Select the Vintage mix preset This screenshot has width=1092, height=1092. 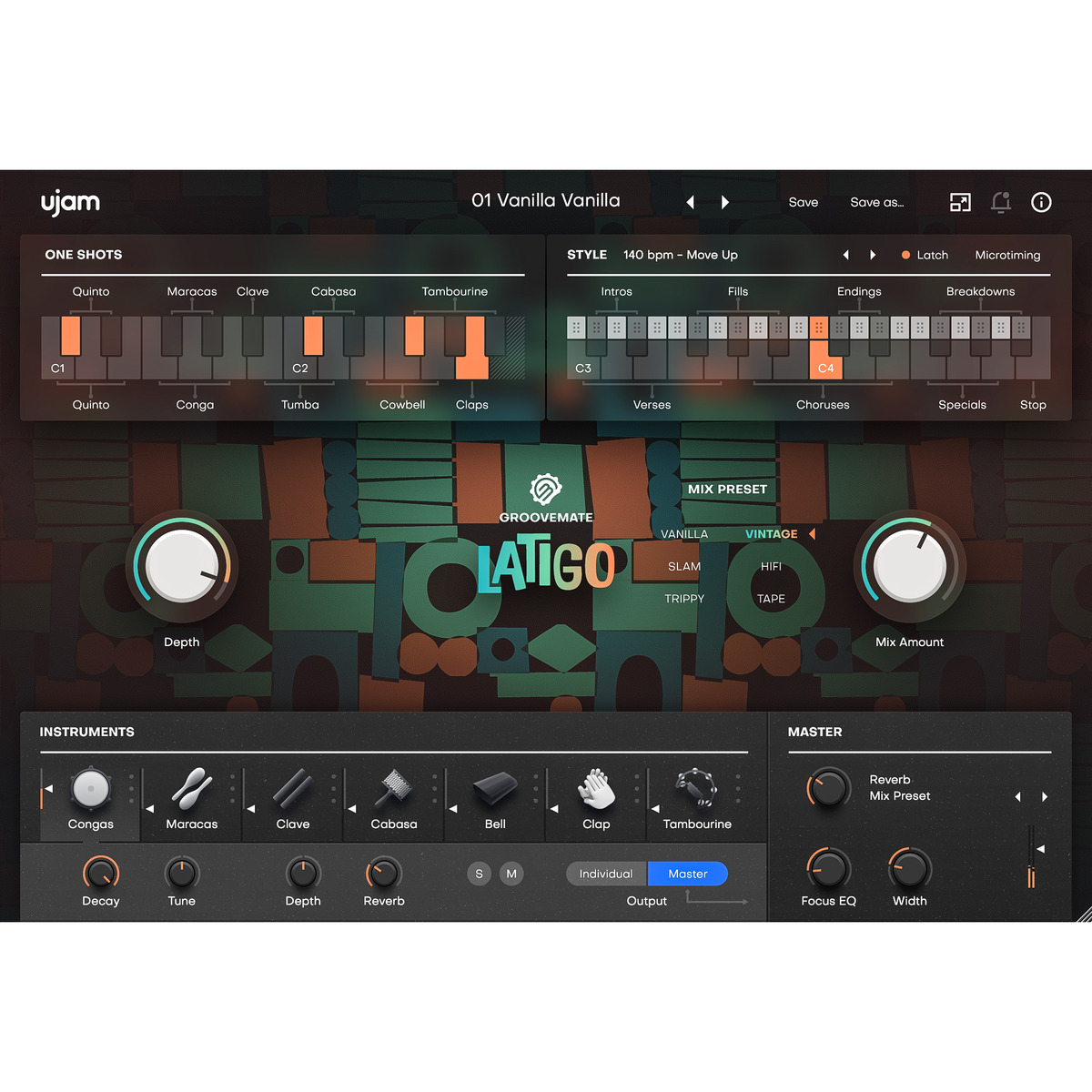[x=772, y=533]
